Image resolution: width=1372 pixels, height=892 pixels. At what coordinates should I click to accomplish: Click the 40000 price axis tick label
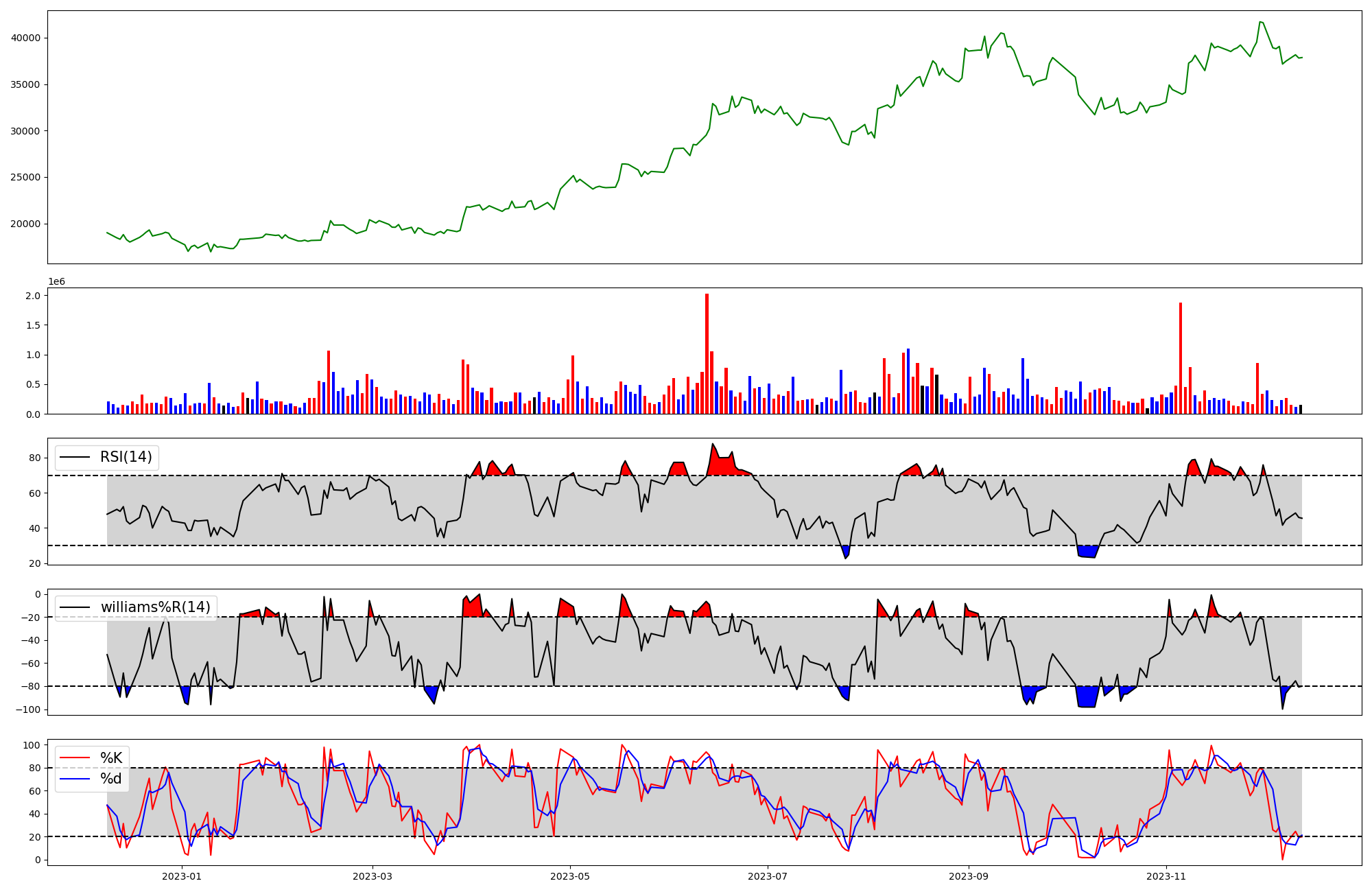coord(26,38)
